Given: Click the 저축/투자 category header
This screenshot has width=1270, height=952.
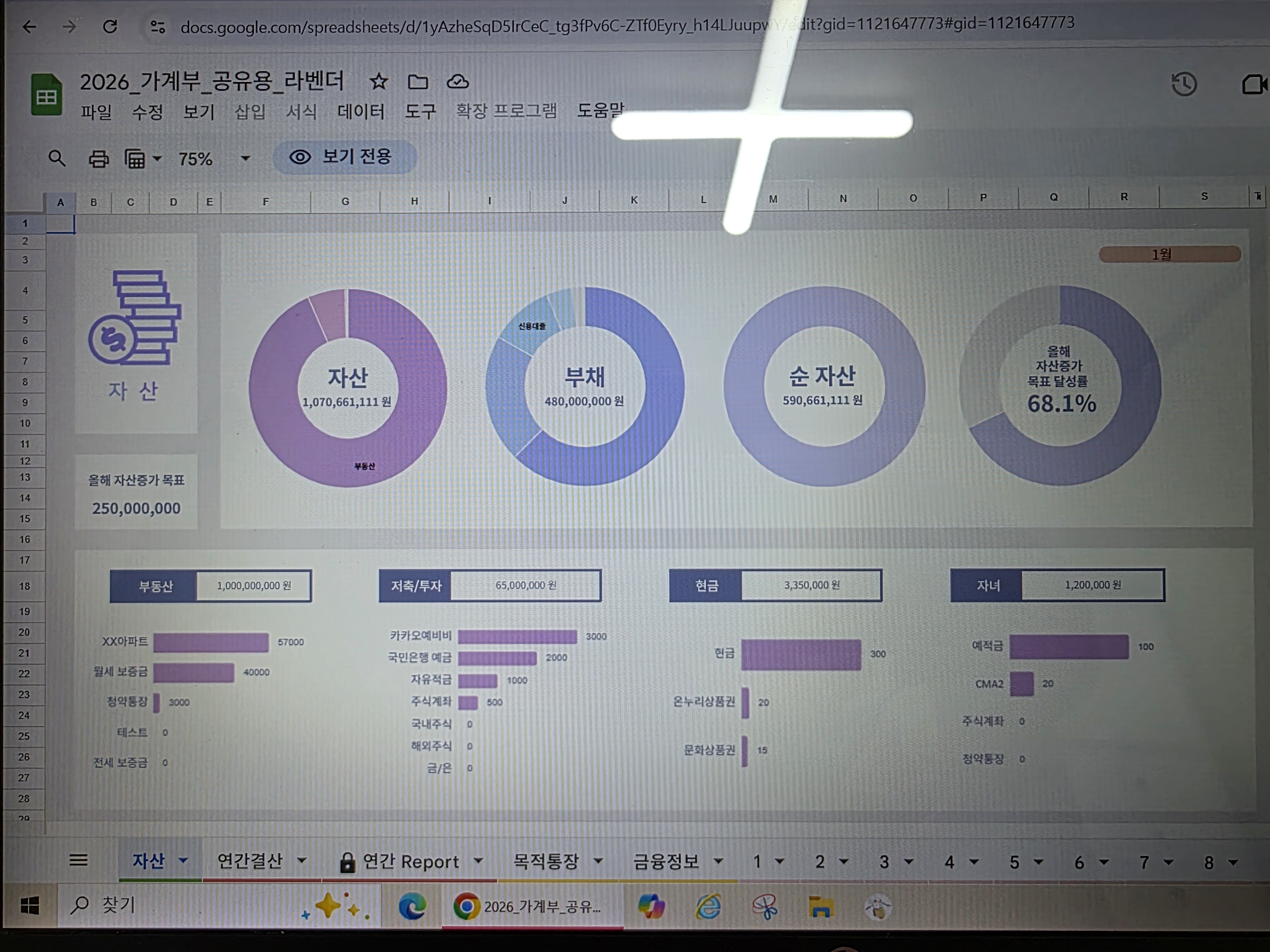Looking at the screenshot, I should [415, 585].
